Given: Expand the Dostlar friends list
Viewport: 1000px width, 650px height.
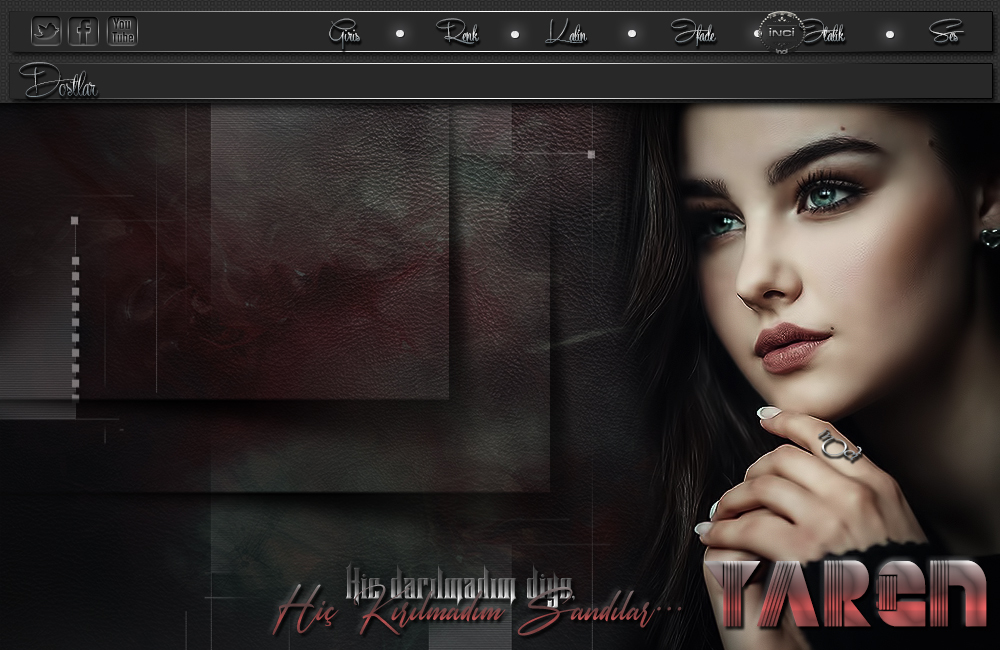Looking at the screenshot, I should (x=60, y=82).
